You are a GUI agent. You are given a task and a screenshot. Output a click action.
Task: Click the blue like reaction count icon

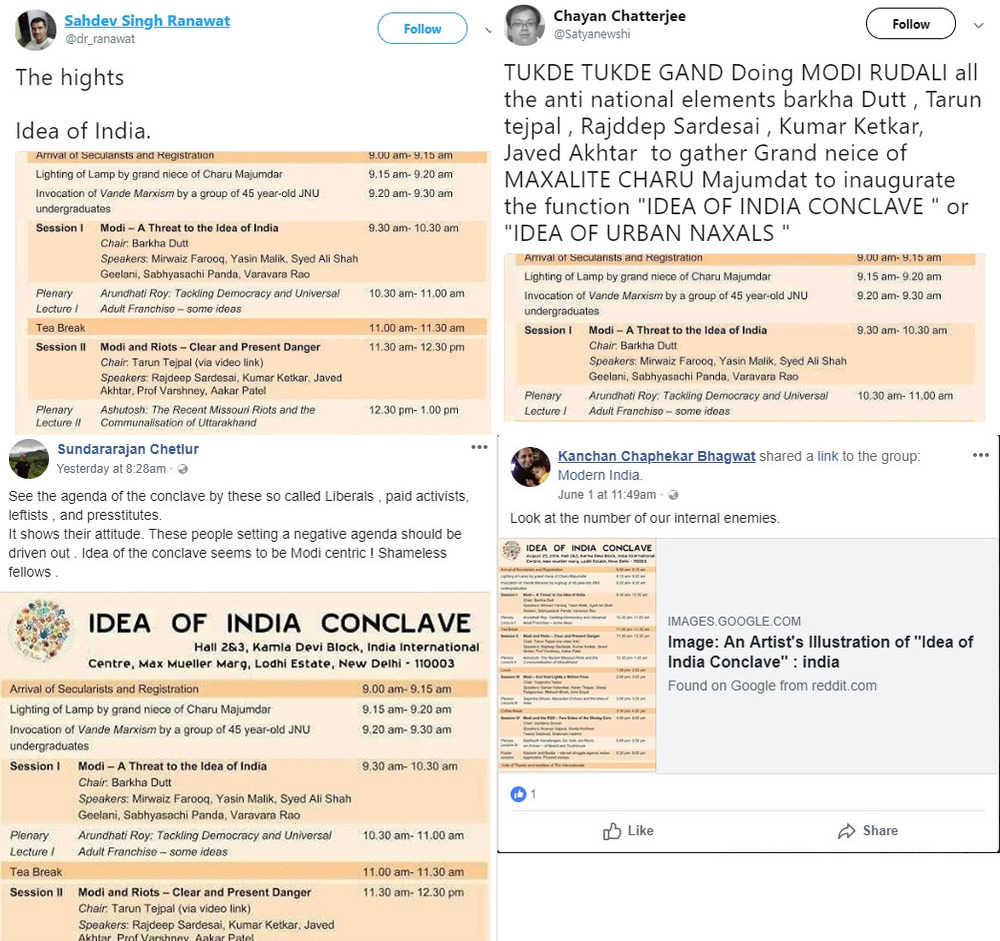click(518, 794)
